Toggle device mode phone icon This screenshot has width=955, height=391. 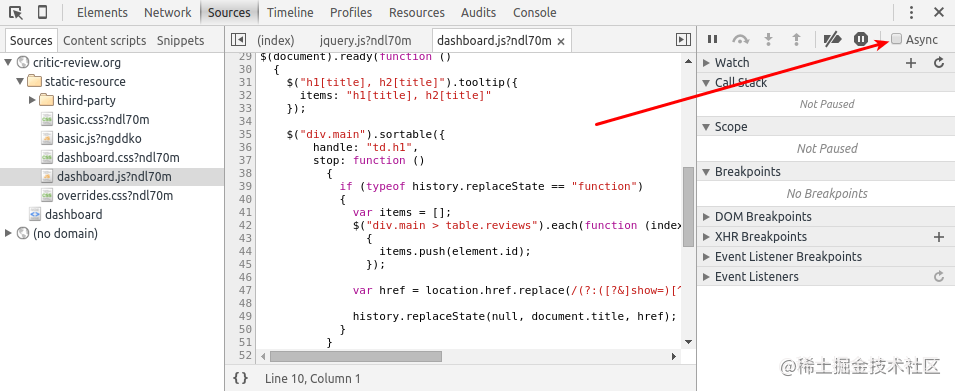42,12
